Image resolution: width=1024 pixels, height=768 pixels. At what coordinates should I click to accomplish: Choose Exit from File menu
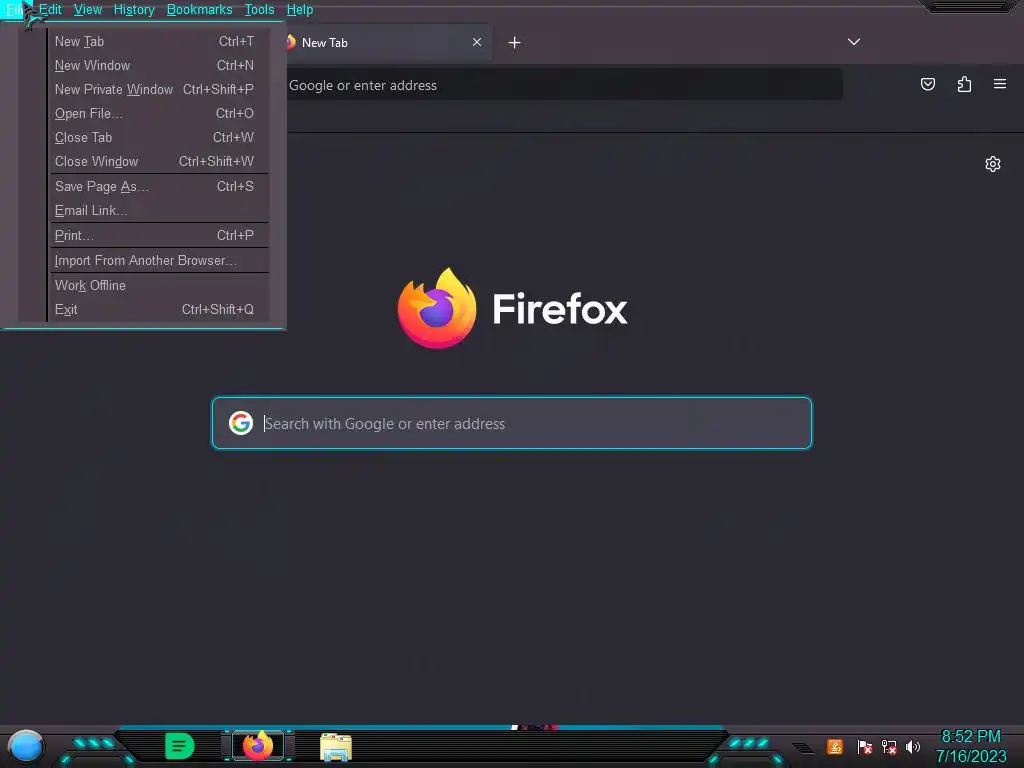click(159, 310)
